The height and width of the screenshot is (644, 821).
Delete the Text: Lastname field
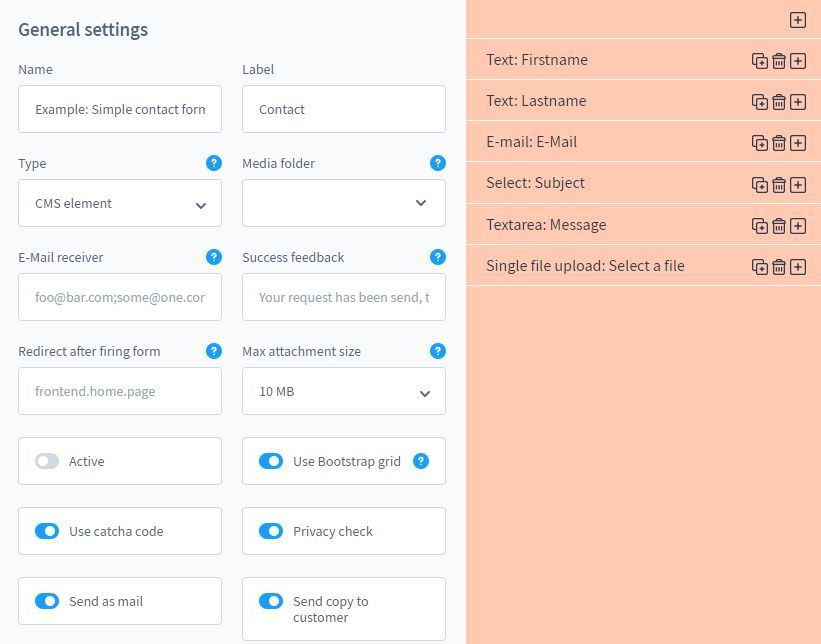(779, 102)
